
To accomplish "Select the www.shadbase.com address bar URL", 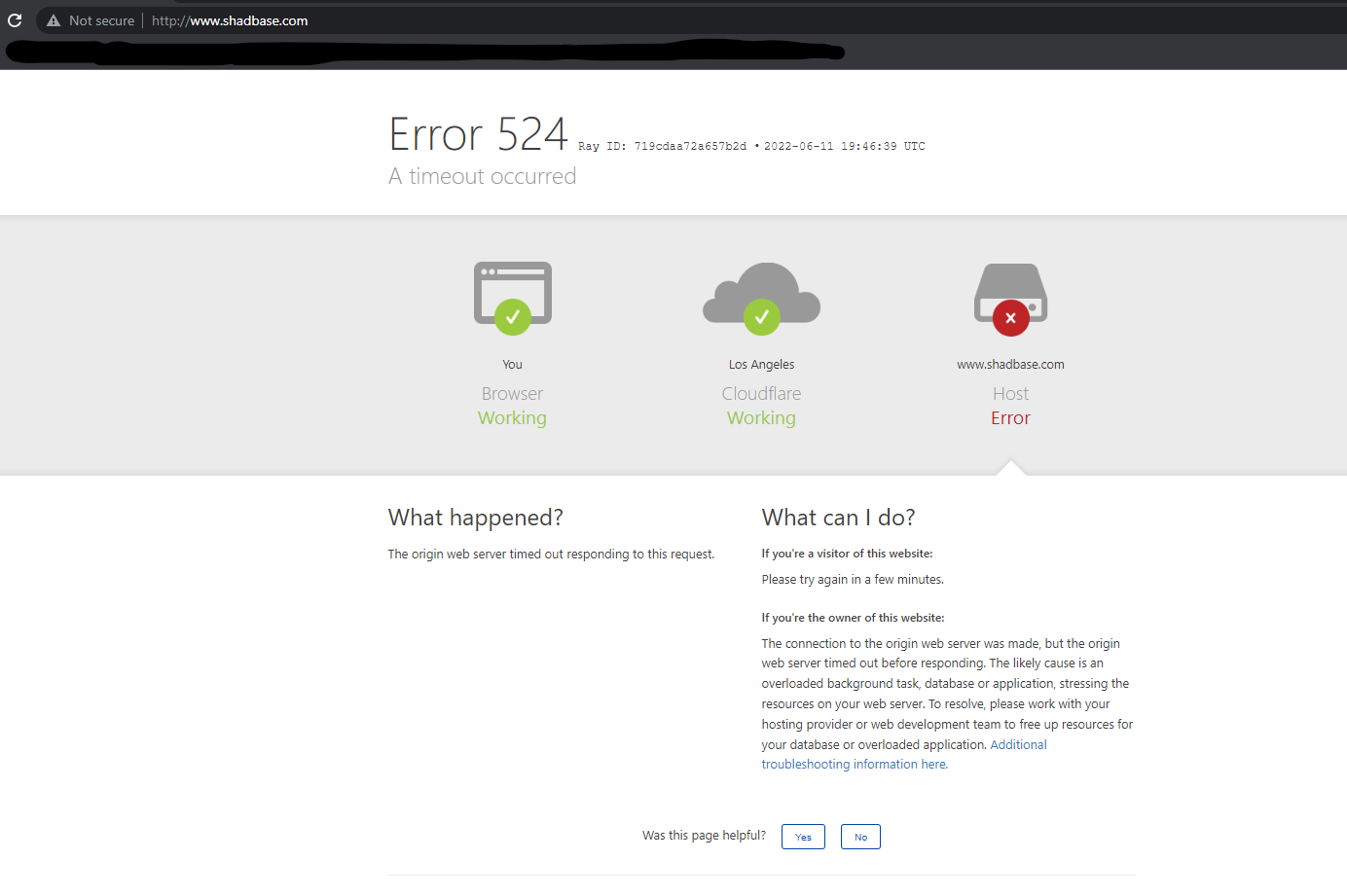I will (230, 20).
